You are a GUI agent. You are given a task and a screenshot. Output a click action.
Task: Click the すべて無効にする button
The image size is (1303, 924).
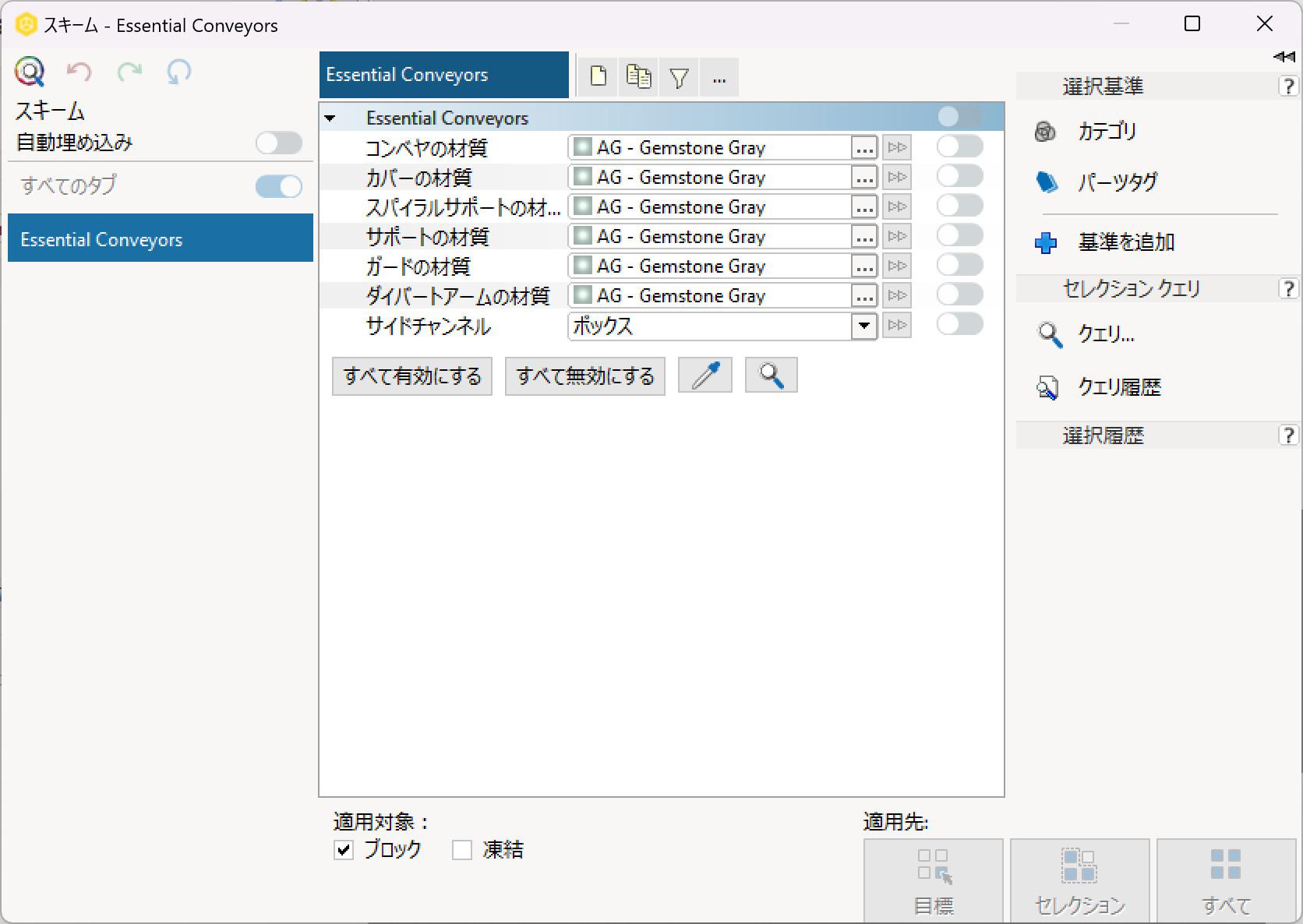[x=585, y=376]
